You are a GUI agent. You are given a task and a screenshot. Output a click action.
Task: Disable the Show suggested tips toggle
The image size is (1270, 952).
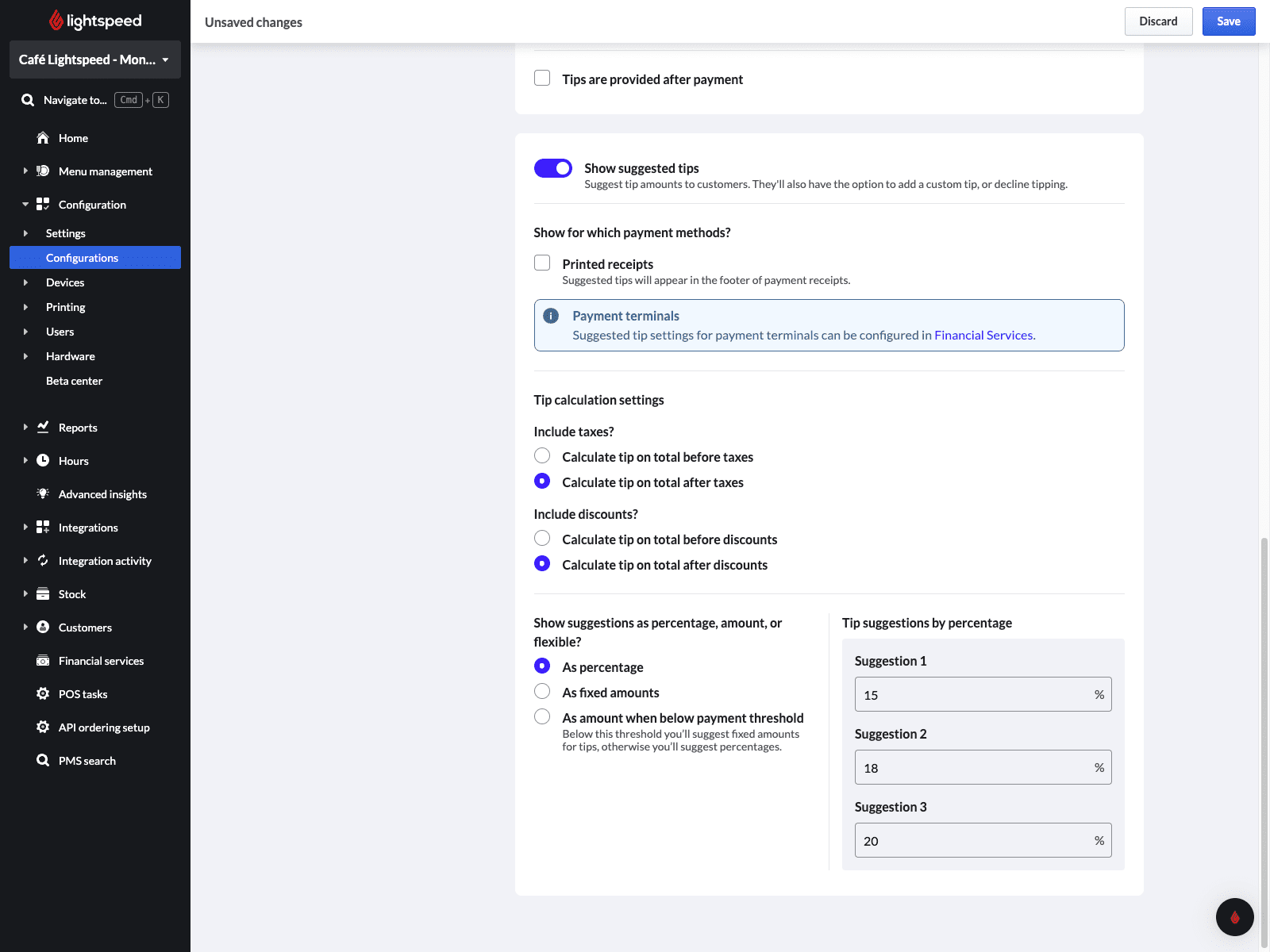(552, 168)
